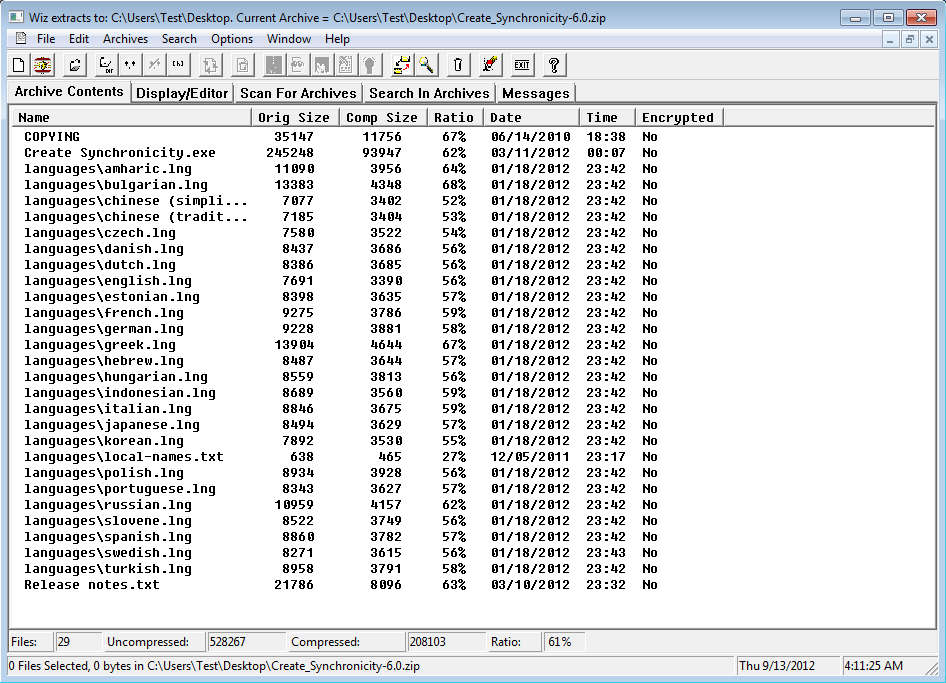Sort by the Name column header
The image size is (946, 683).
tap(132, 118)
